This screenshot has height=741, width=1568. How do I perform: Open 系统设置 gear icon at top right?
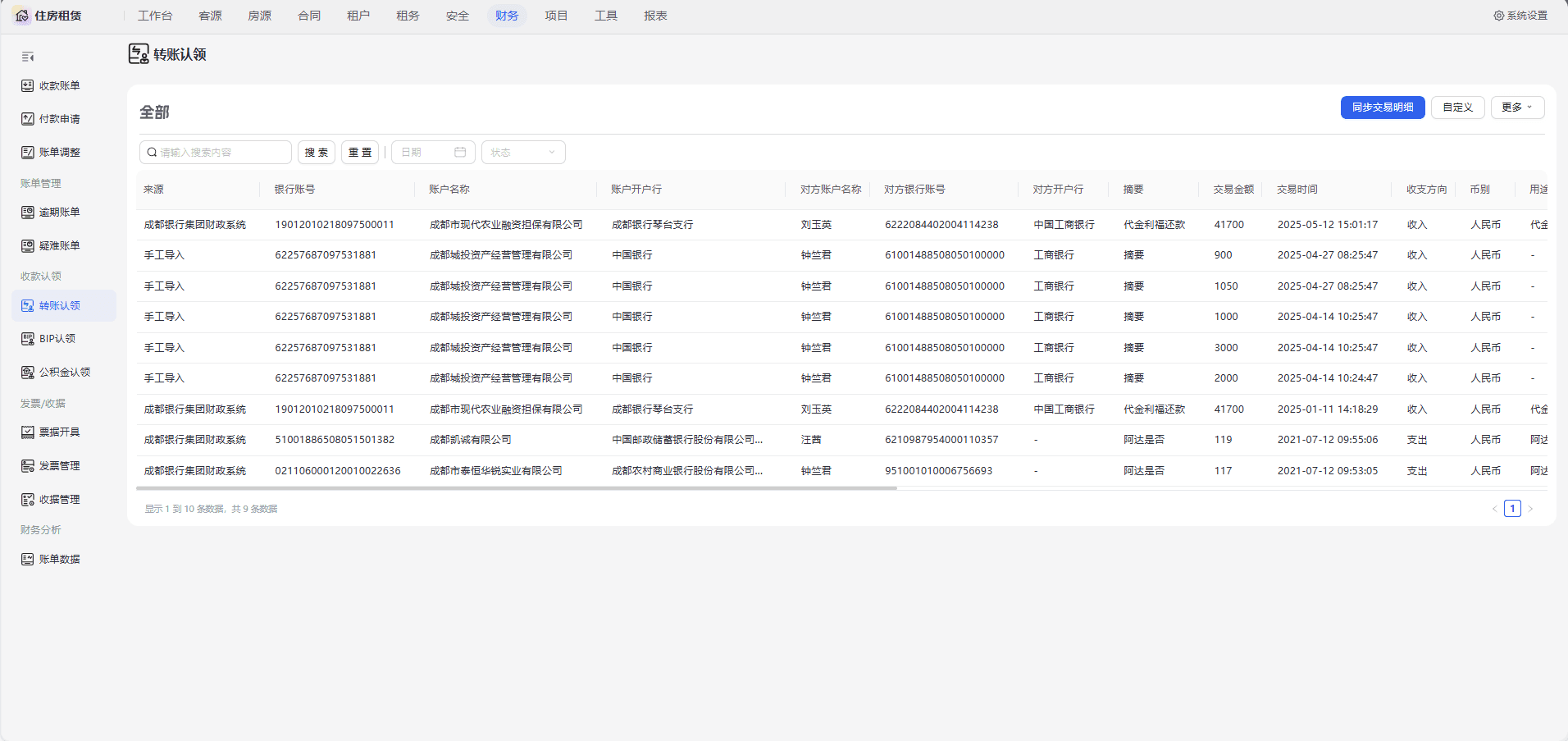[1499, 16]
